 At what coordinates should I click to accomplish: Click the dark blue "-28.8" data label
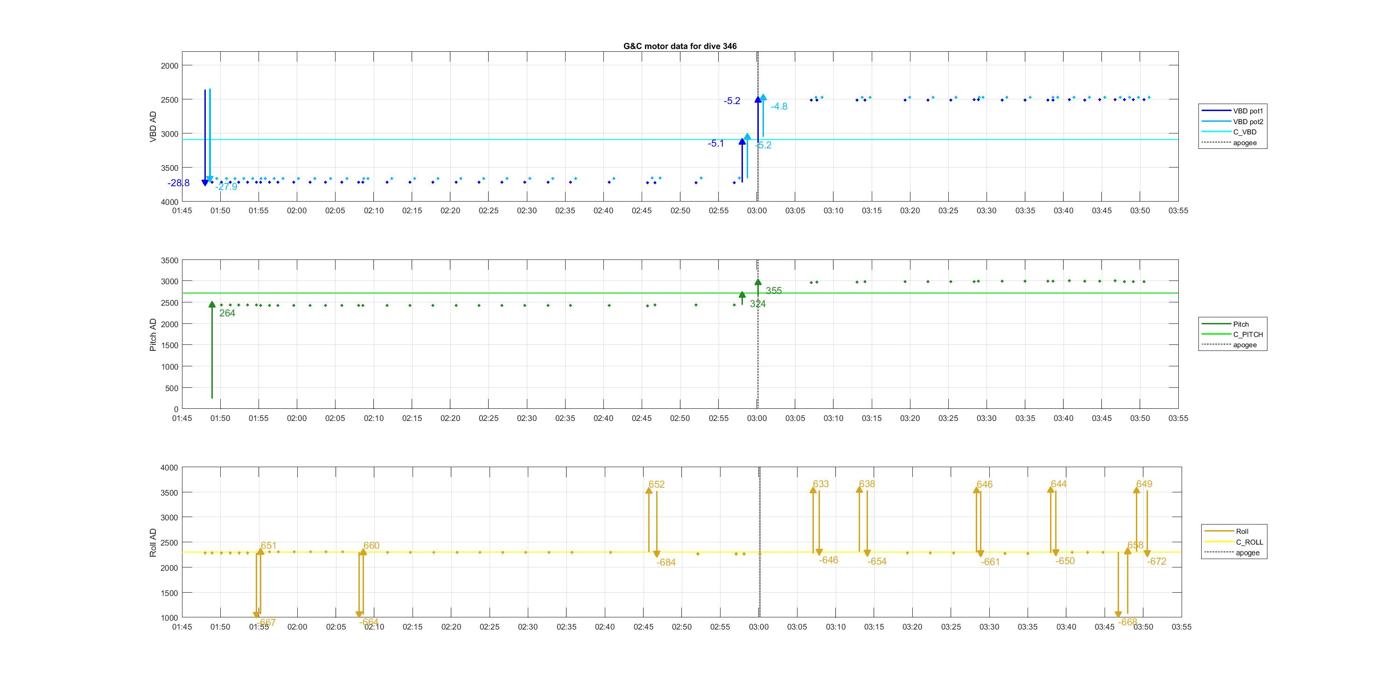click(179, 183)
